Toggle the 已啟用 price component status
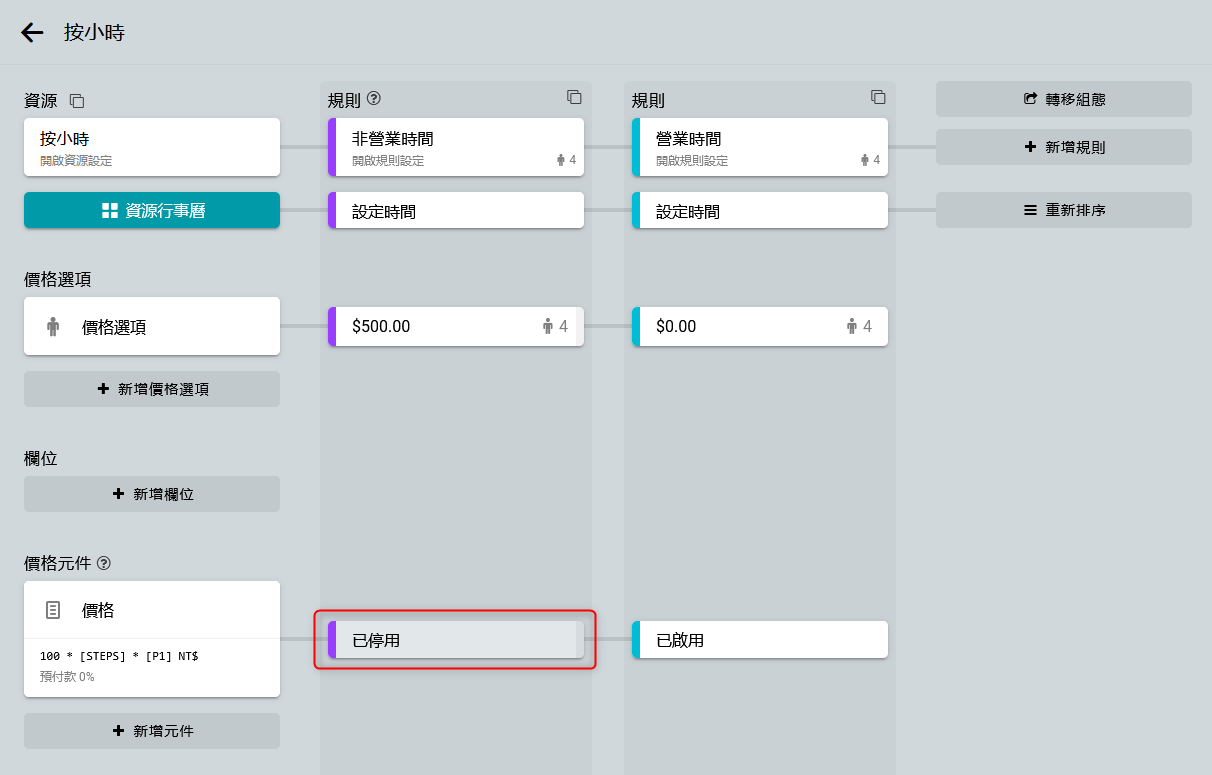Image resolution: width=1212 pixels, height=775 pixels. (x=760, y=640)
